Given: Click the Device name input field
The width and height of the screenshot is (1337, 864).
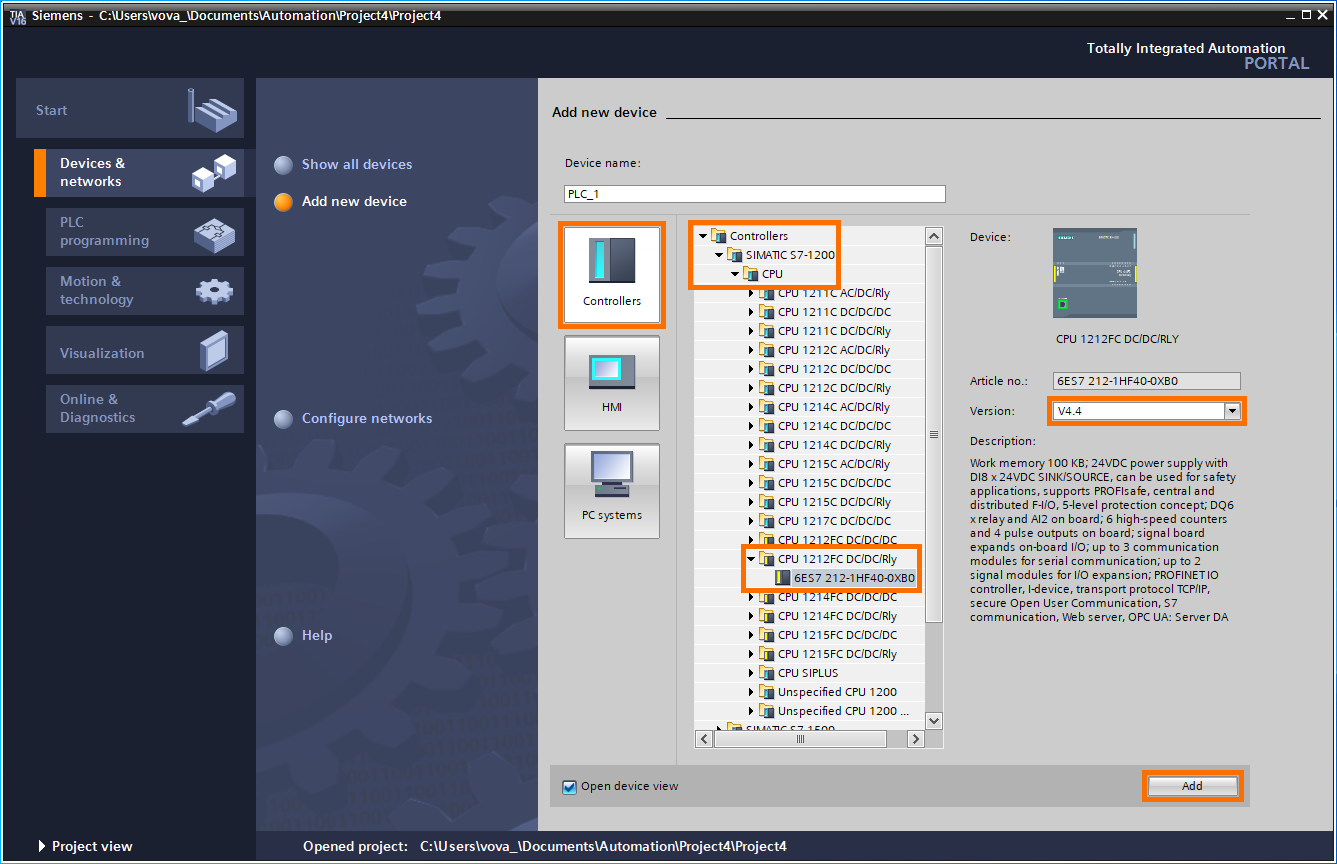Looking at the screenshot, I should (755, 194).
